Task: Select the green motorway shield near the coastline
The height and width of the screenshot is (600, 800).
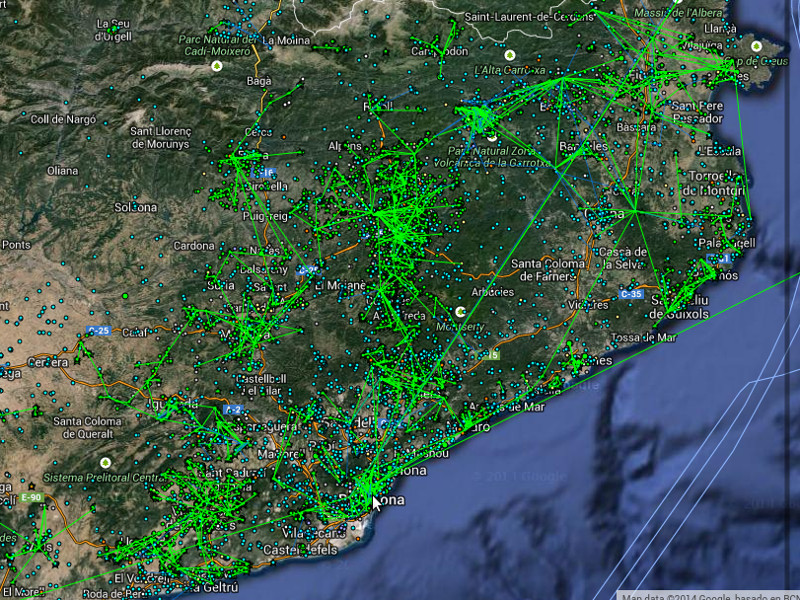Action: [x=493, y=354]
